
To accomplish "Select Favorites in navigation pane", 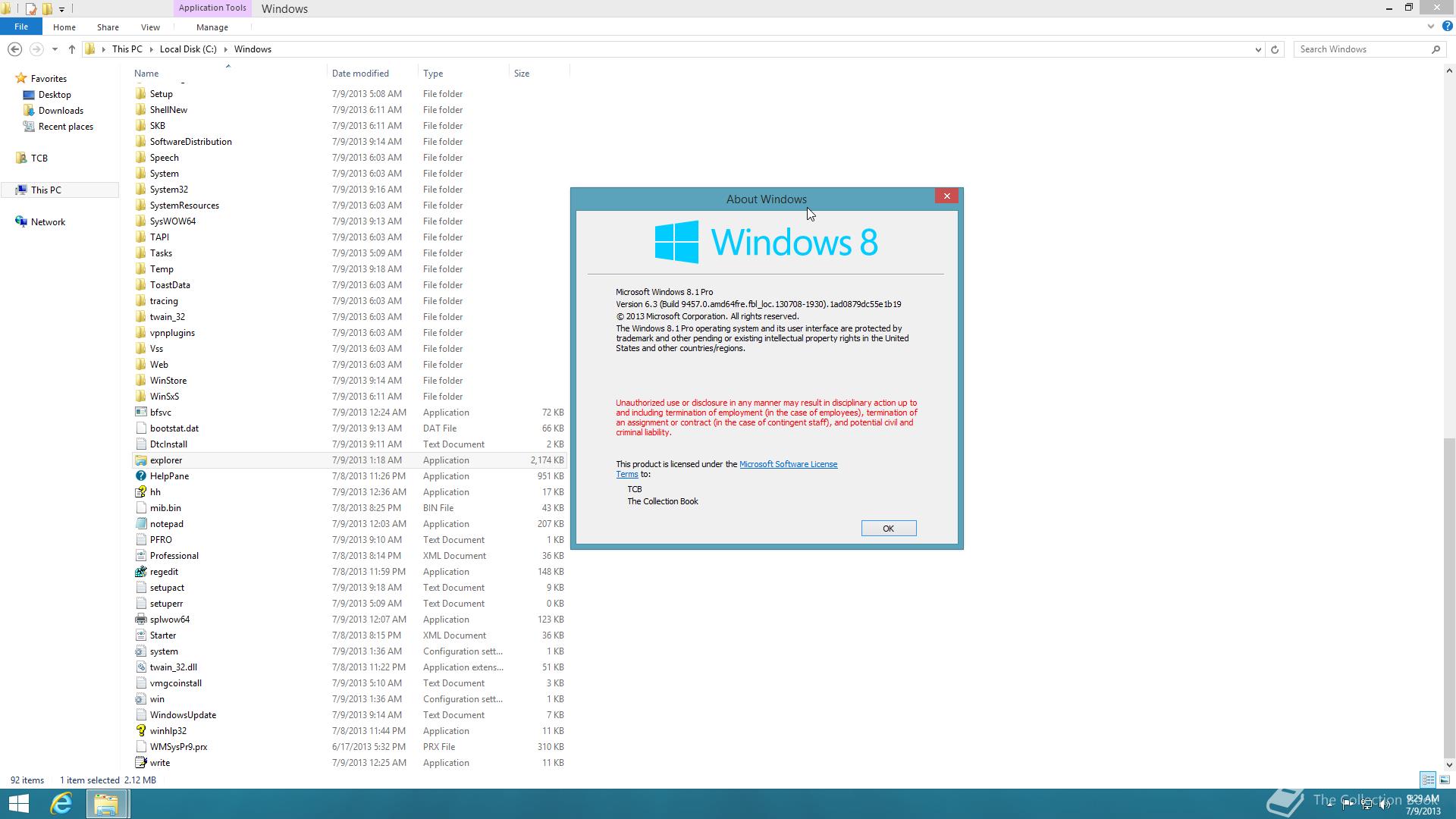I will (x=49, y=79).
